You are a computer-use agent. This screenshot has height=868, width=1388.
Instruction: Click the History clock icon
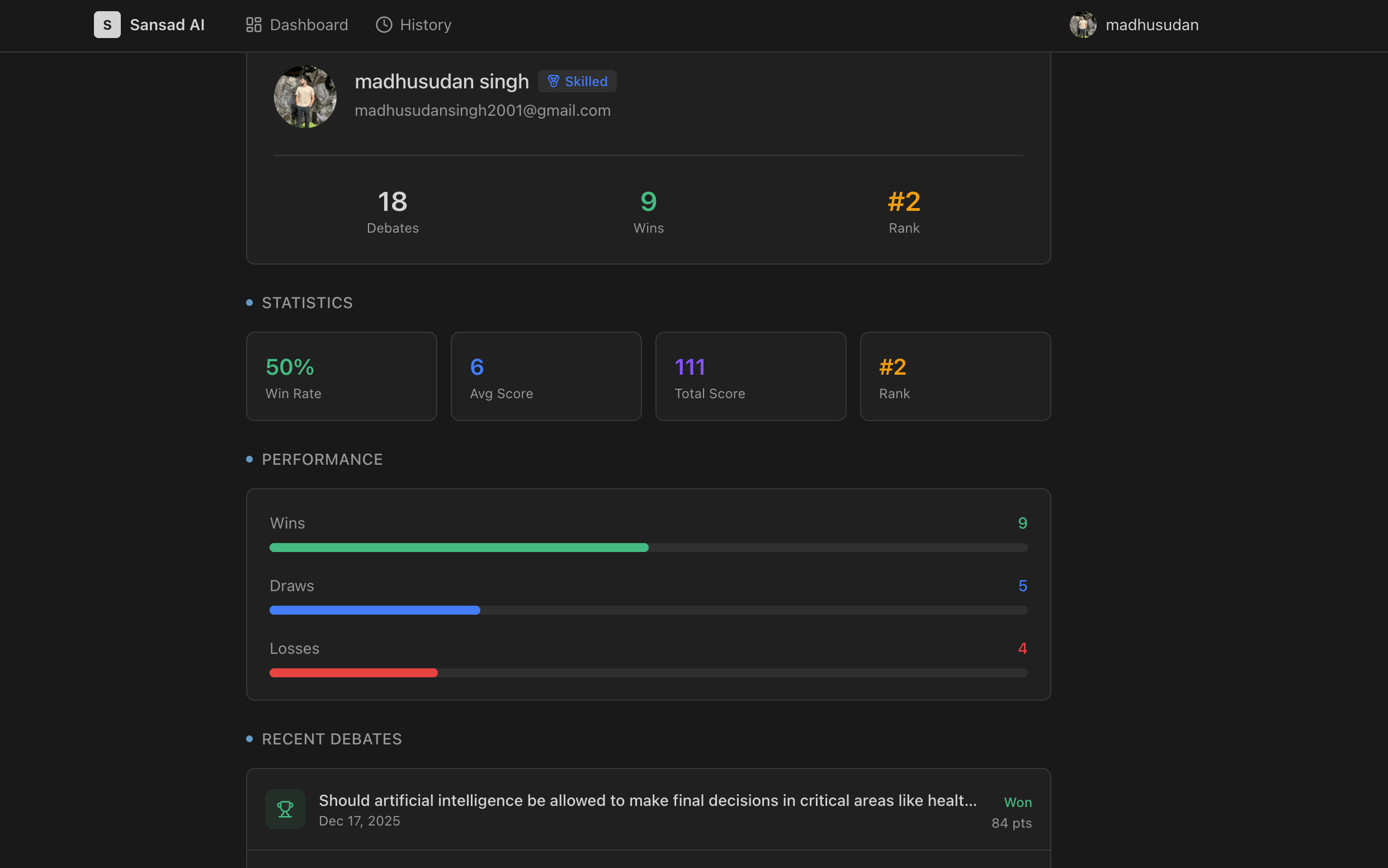coord(384,25)
